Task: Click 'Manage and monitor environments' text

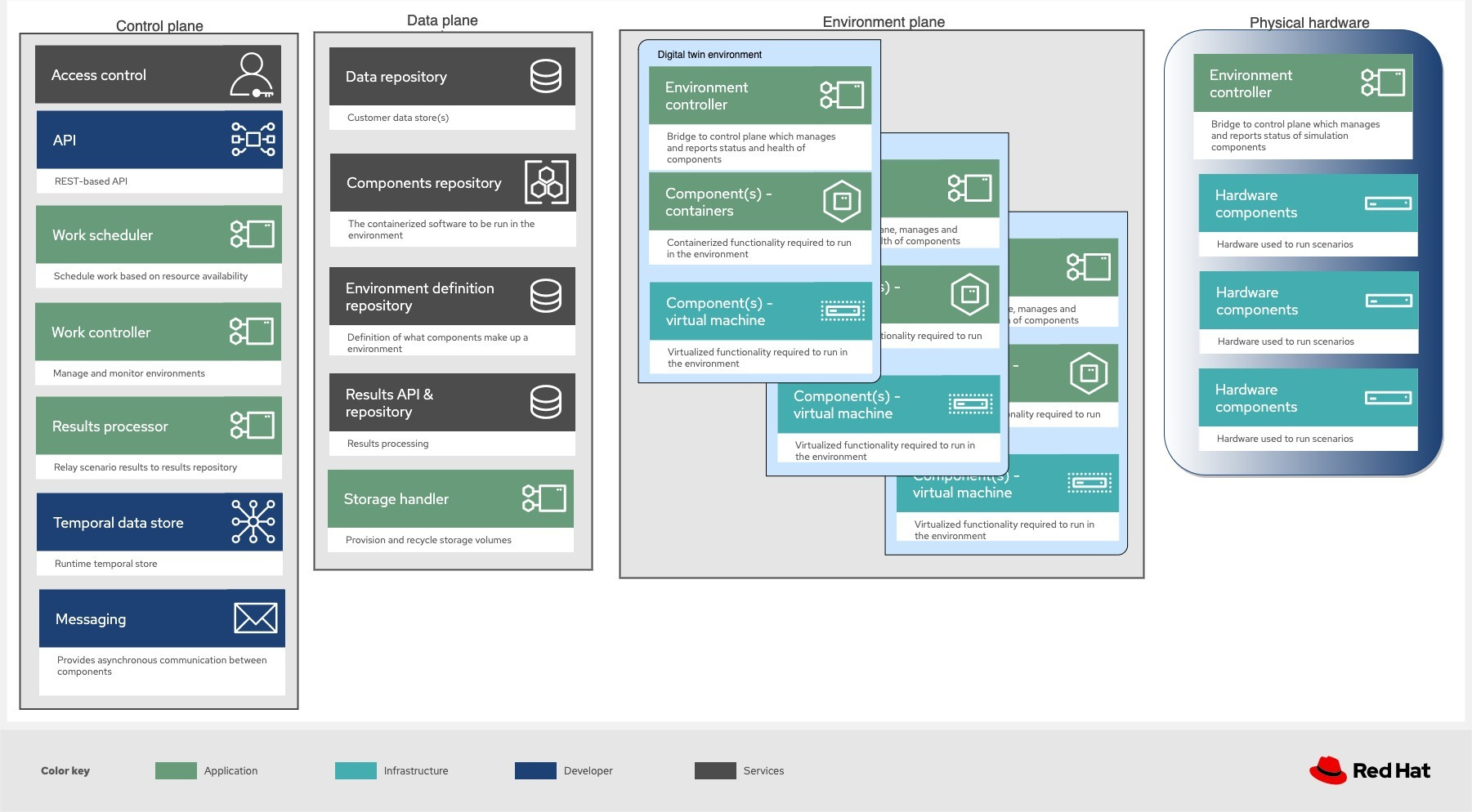Action: pyautogui.click(x=129, y=373)
